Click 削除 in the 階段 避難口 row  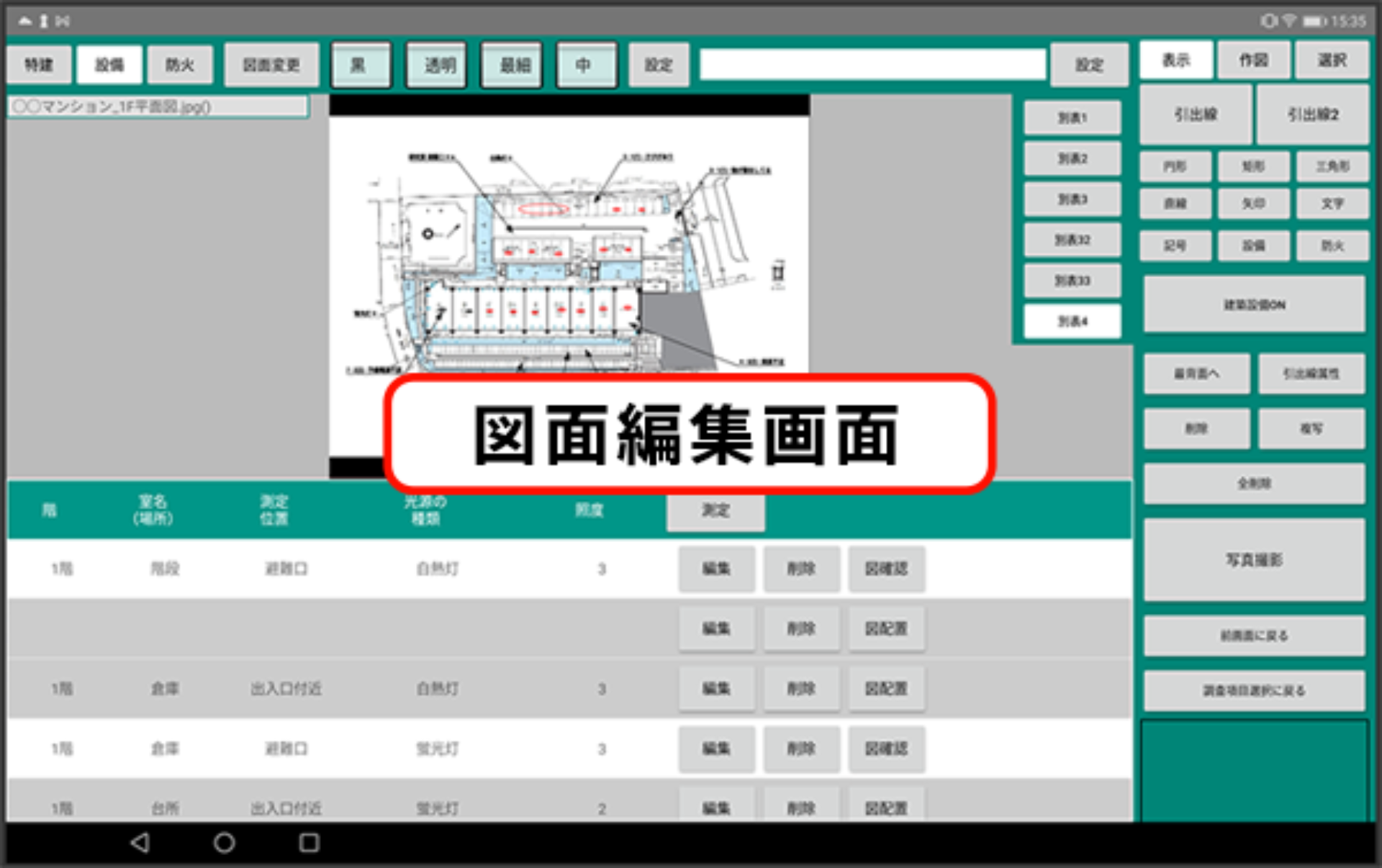tap(801, 569)
